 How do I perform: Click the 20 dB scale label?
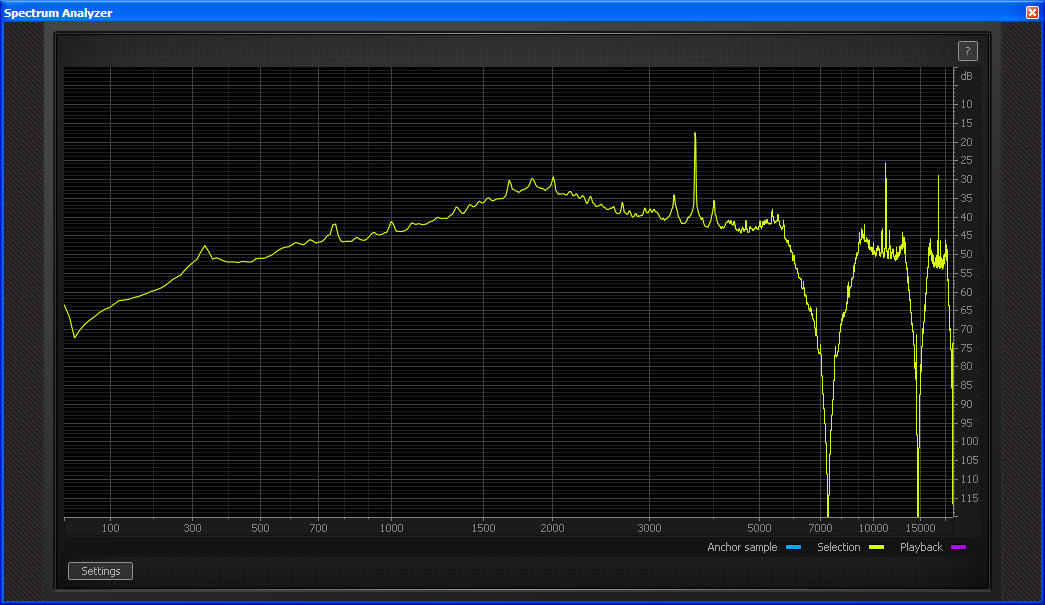[x=966, y=142]
